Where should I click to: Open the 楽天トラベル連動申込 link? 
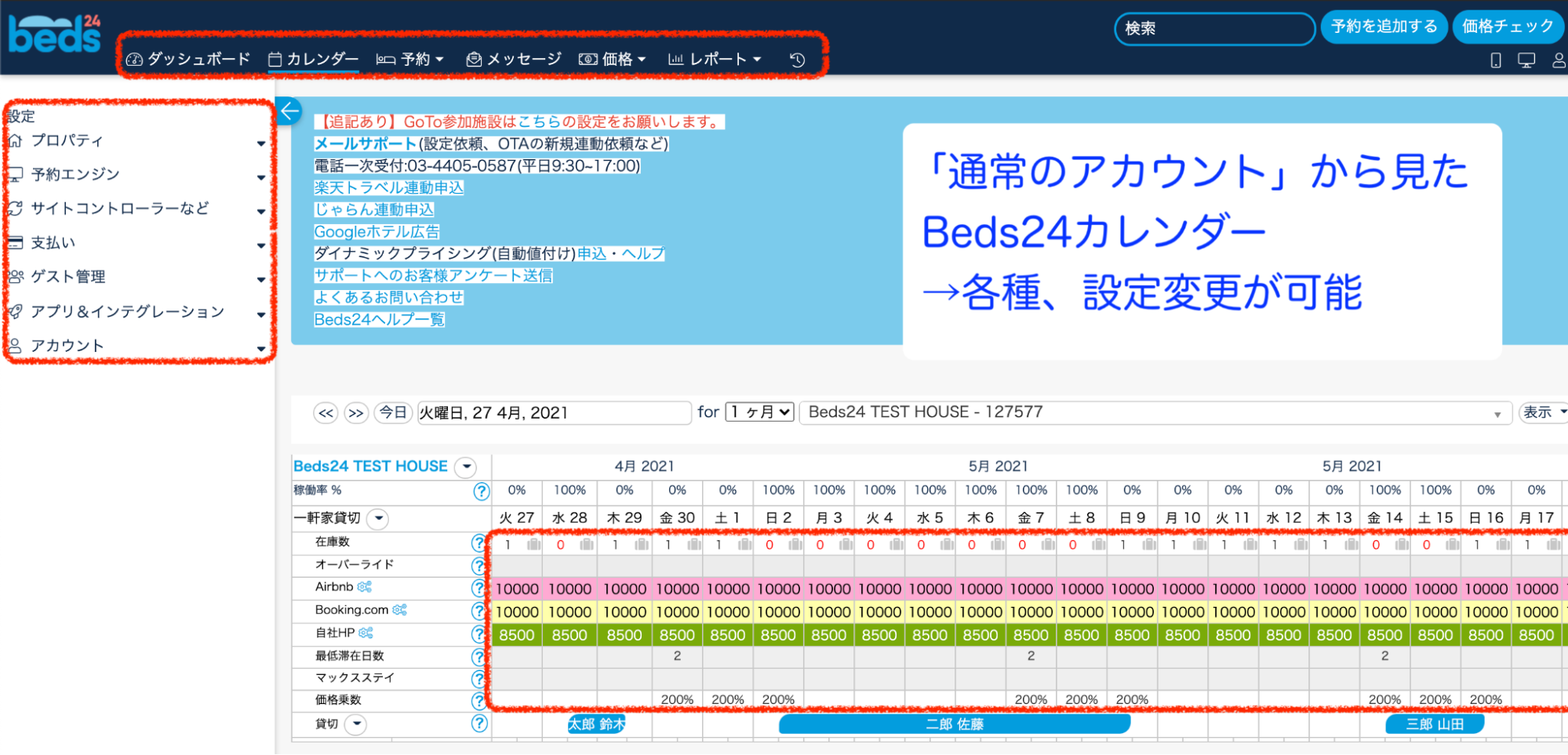tap(389, 187)
